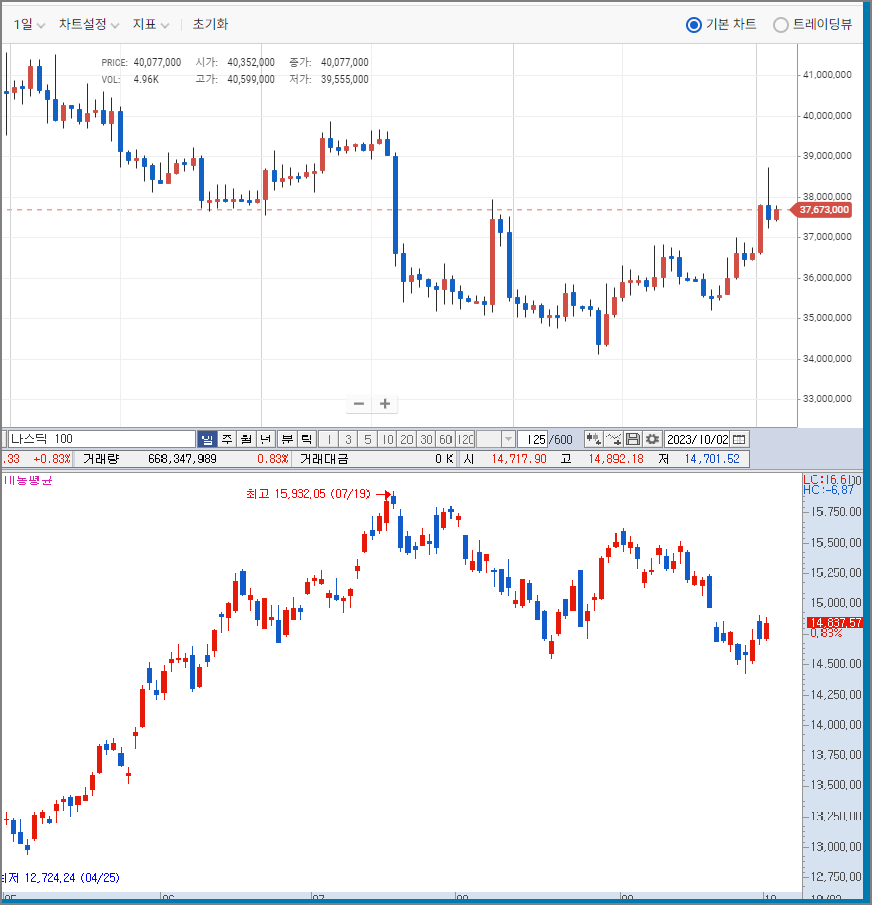Click the PRICE 40,077,000 value
This screenshot has height=905, width=872.
click(x=157, y=62)
